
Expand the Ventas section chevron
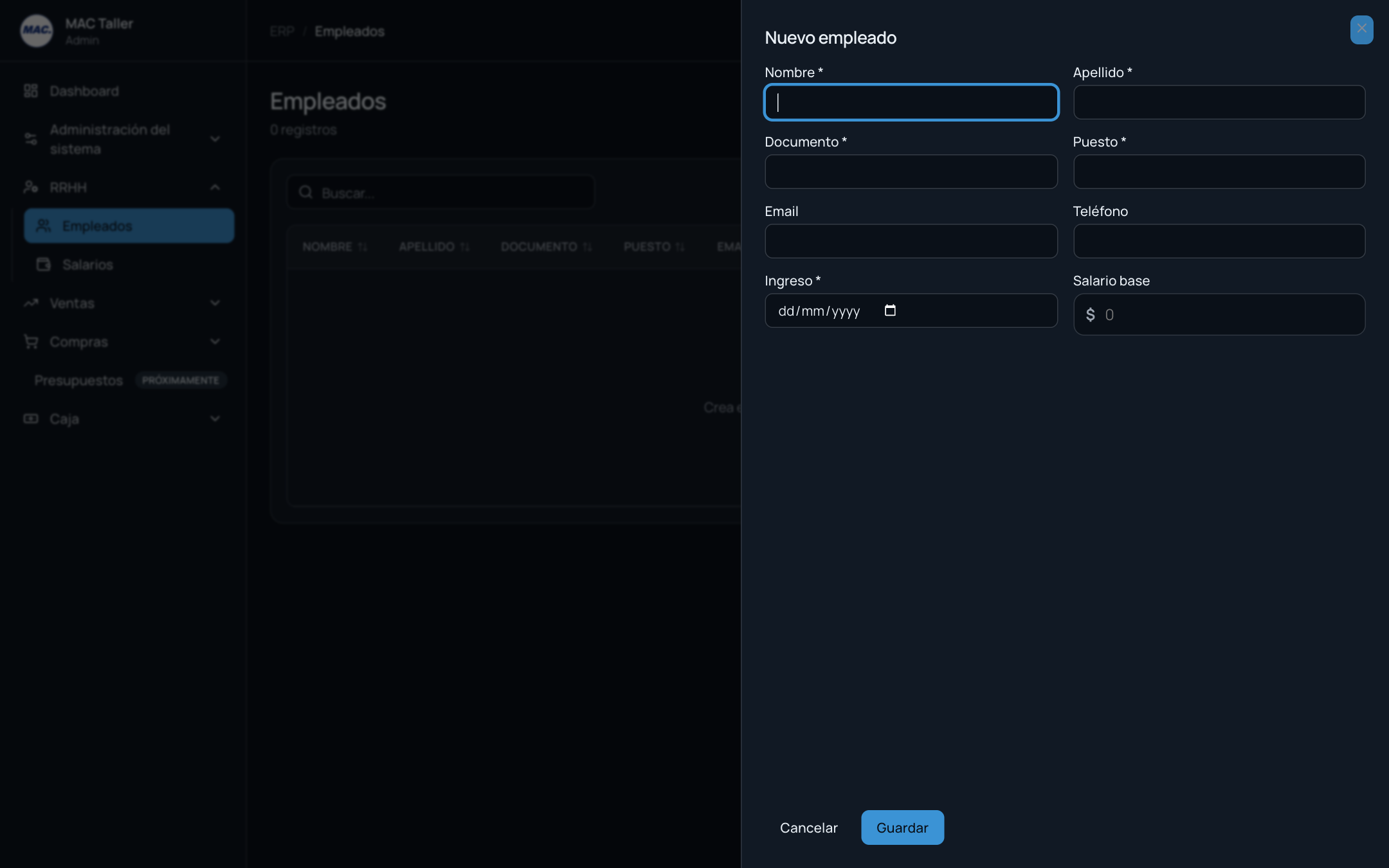click(x=215, y=303)
